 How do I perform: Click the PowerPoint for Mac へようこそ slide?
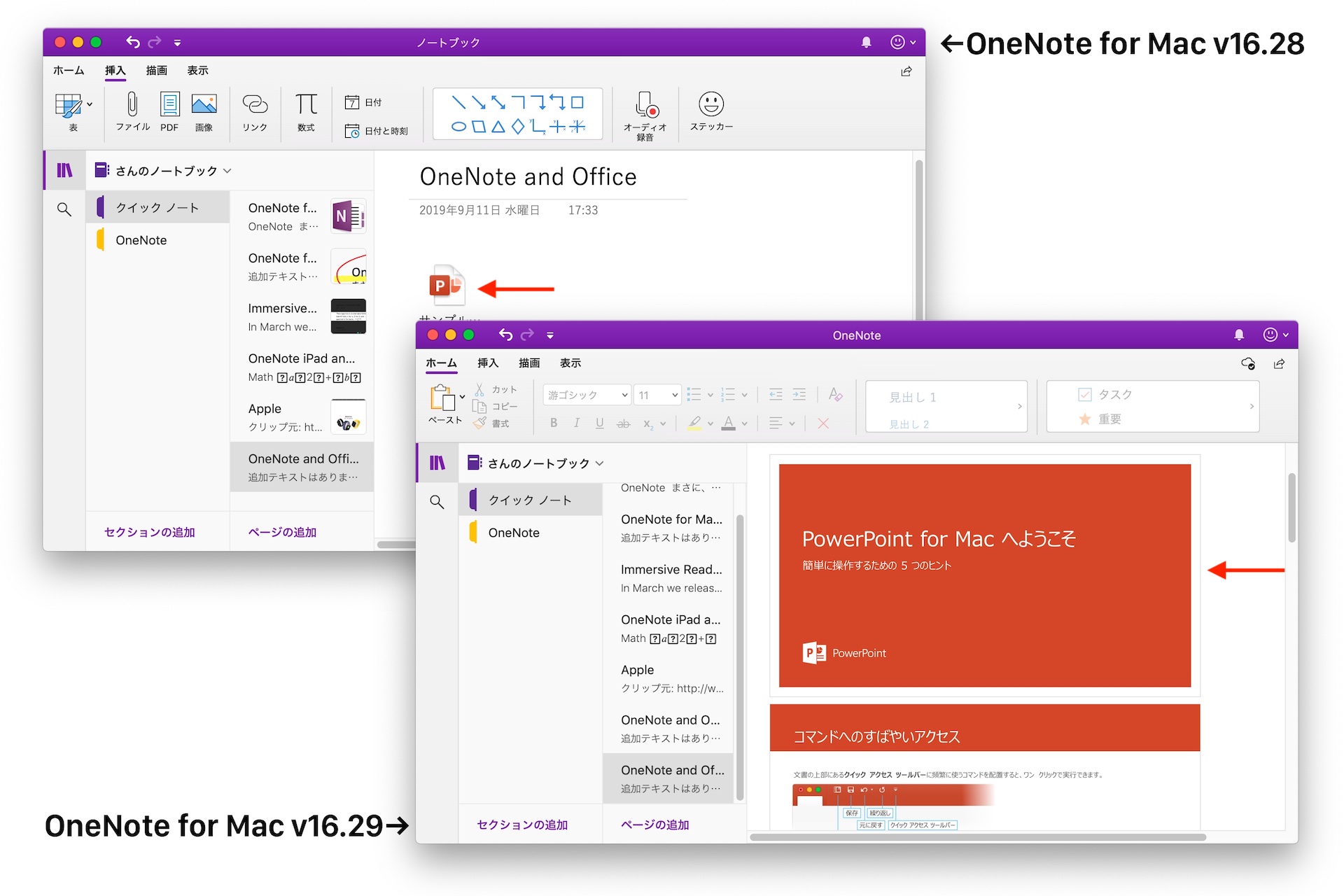(985, 575)
